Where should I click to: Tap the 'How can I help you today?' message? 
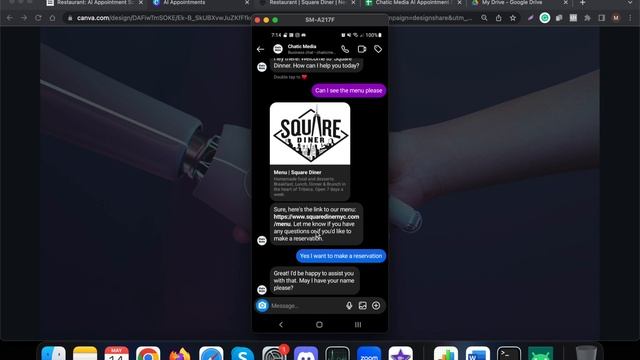(316, 65)
